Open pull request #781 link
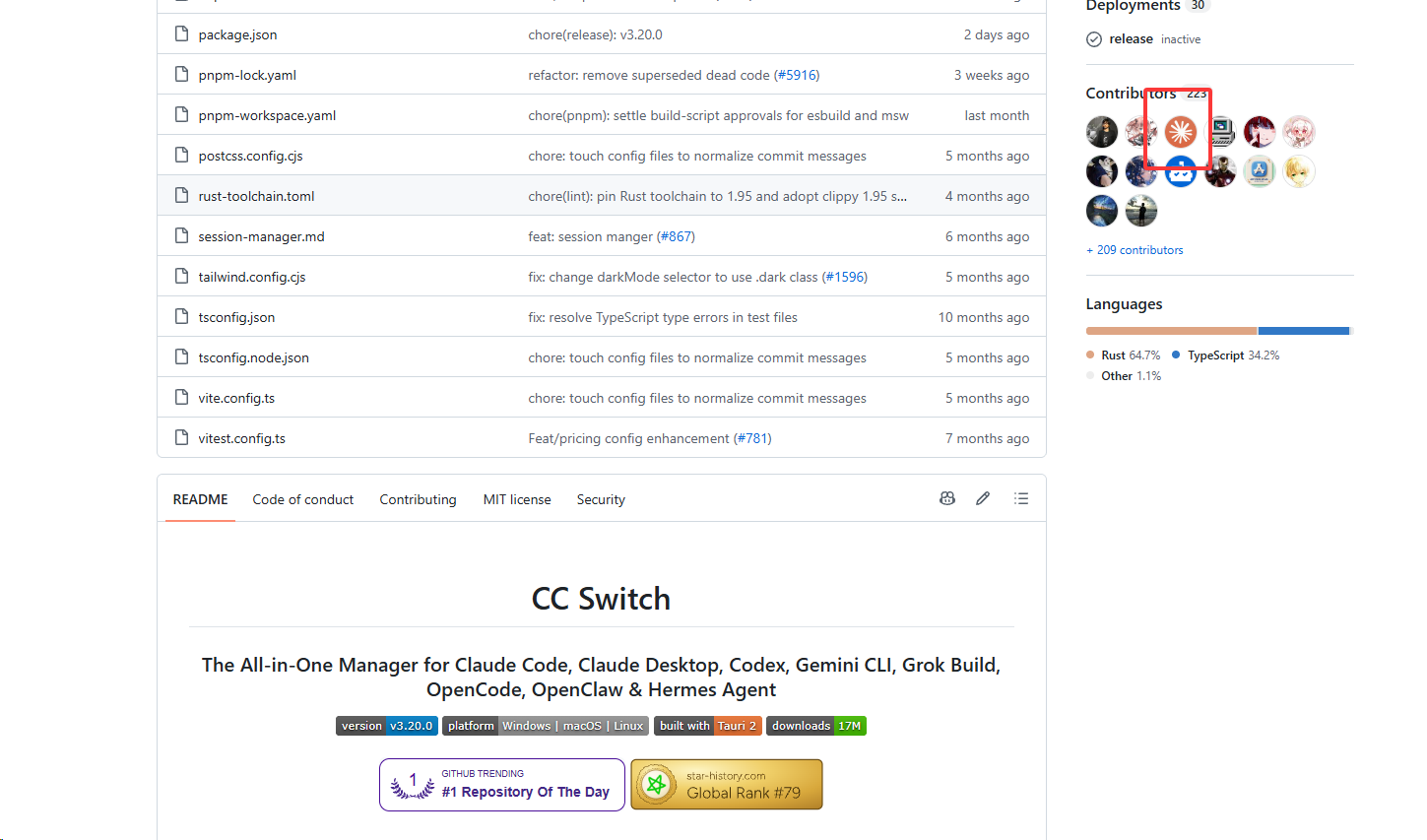 tap(752, 438)
